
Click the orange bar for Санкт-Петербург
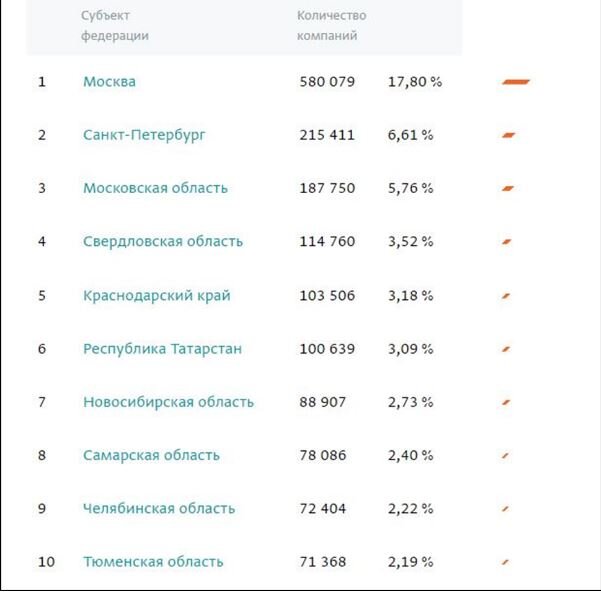pos(508,135)
